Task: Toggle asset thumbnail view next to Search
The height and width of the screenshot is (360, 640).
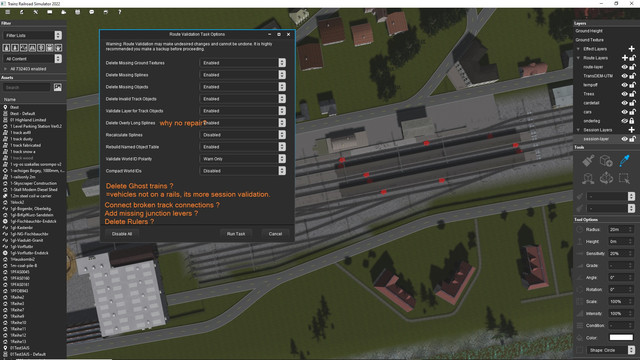Action: click(x=58, y=87)
